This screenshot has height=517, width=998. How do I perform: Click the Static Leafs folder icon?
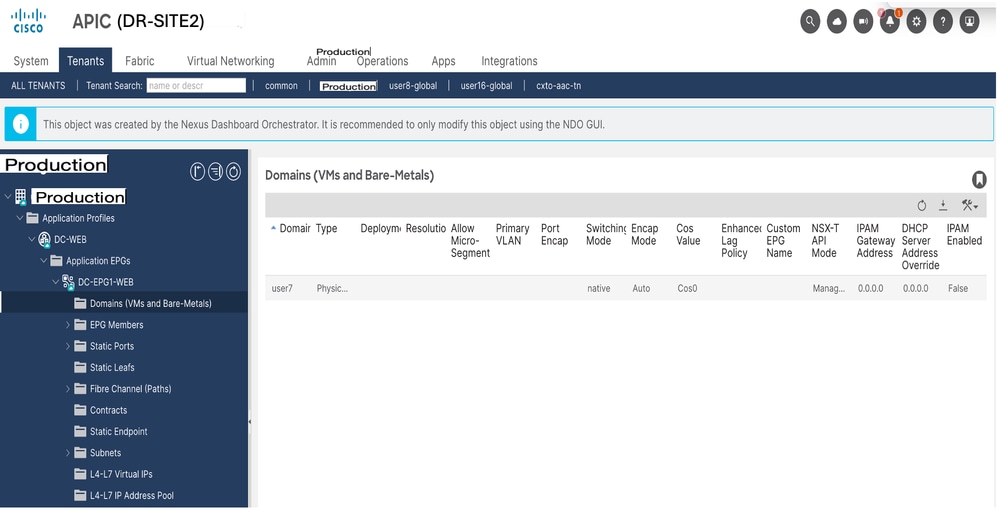click(x=80, y=367)
